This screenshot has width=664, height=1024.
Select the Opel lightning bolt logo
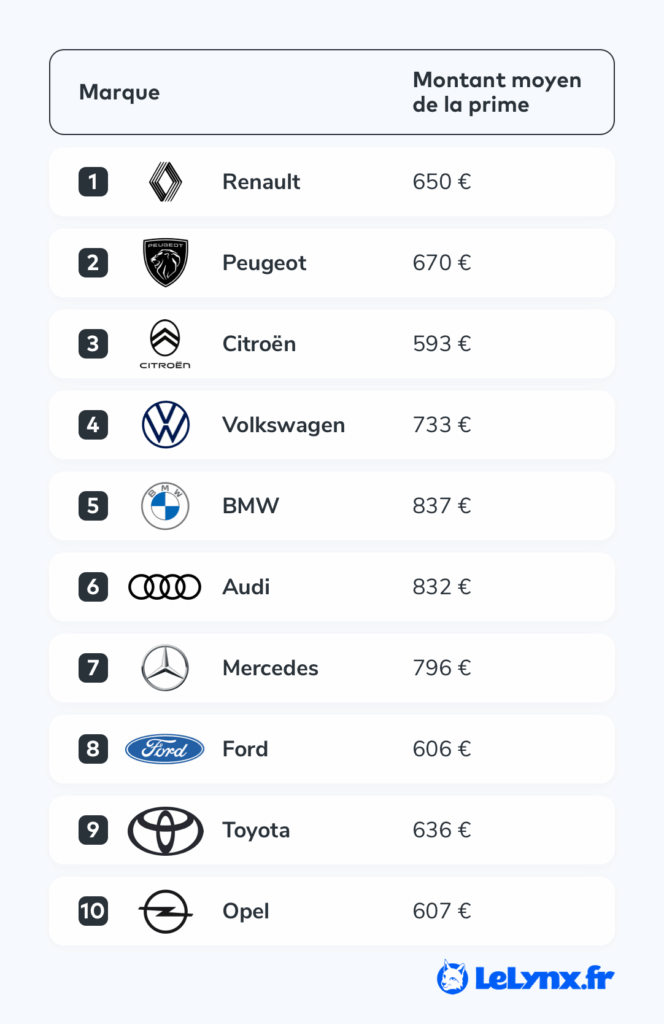pyautogui.click(x=165, y=911)
